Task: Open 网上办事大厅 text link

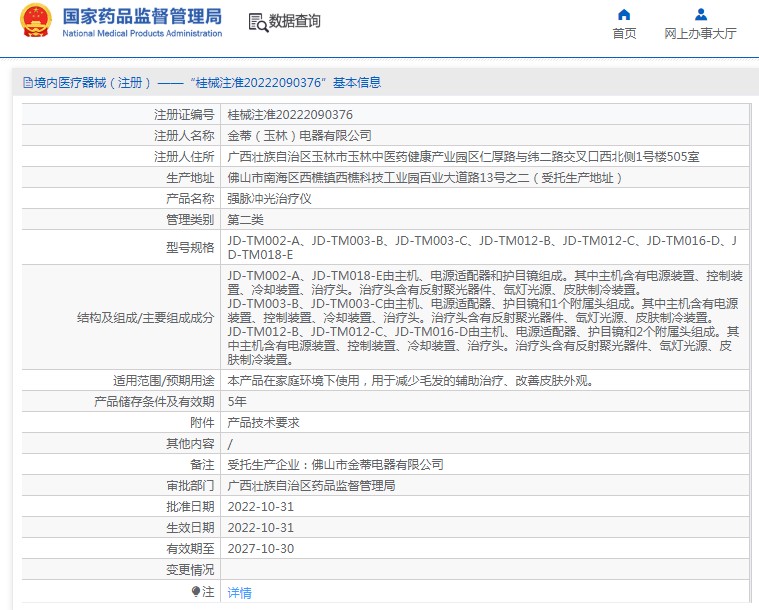Action: [x=700, y=33]
